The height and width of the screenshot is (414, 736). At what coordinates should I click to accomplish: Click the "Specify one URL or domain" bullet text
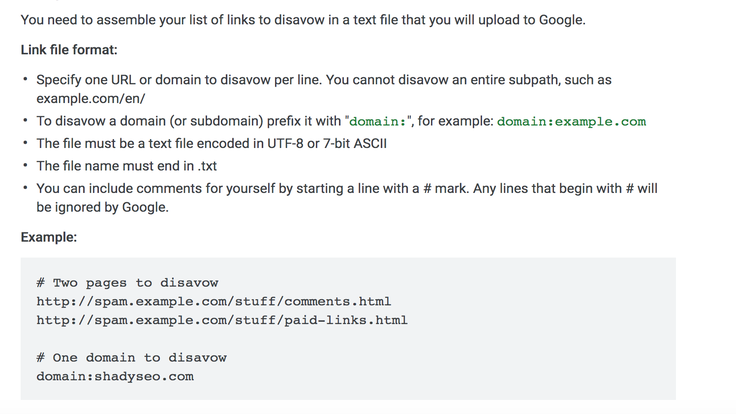[x=324, y=89]
